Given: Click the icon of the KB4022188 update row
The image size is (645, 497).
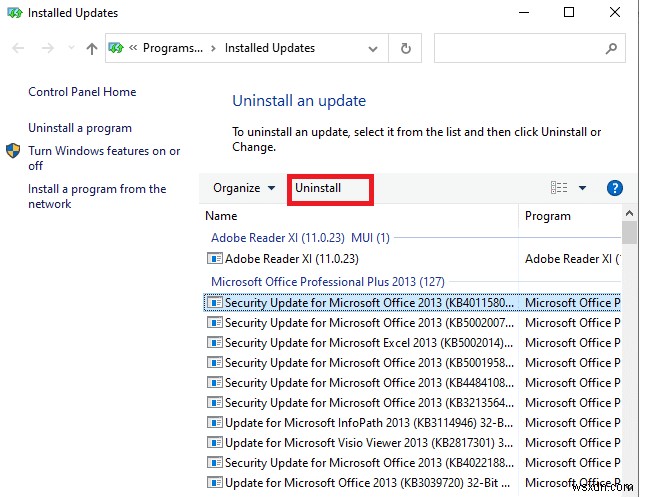Looking at the screenshot, I should tap(215, 462).
